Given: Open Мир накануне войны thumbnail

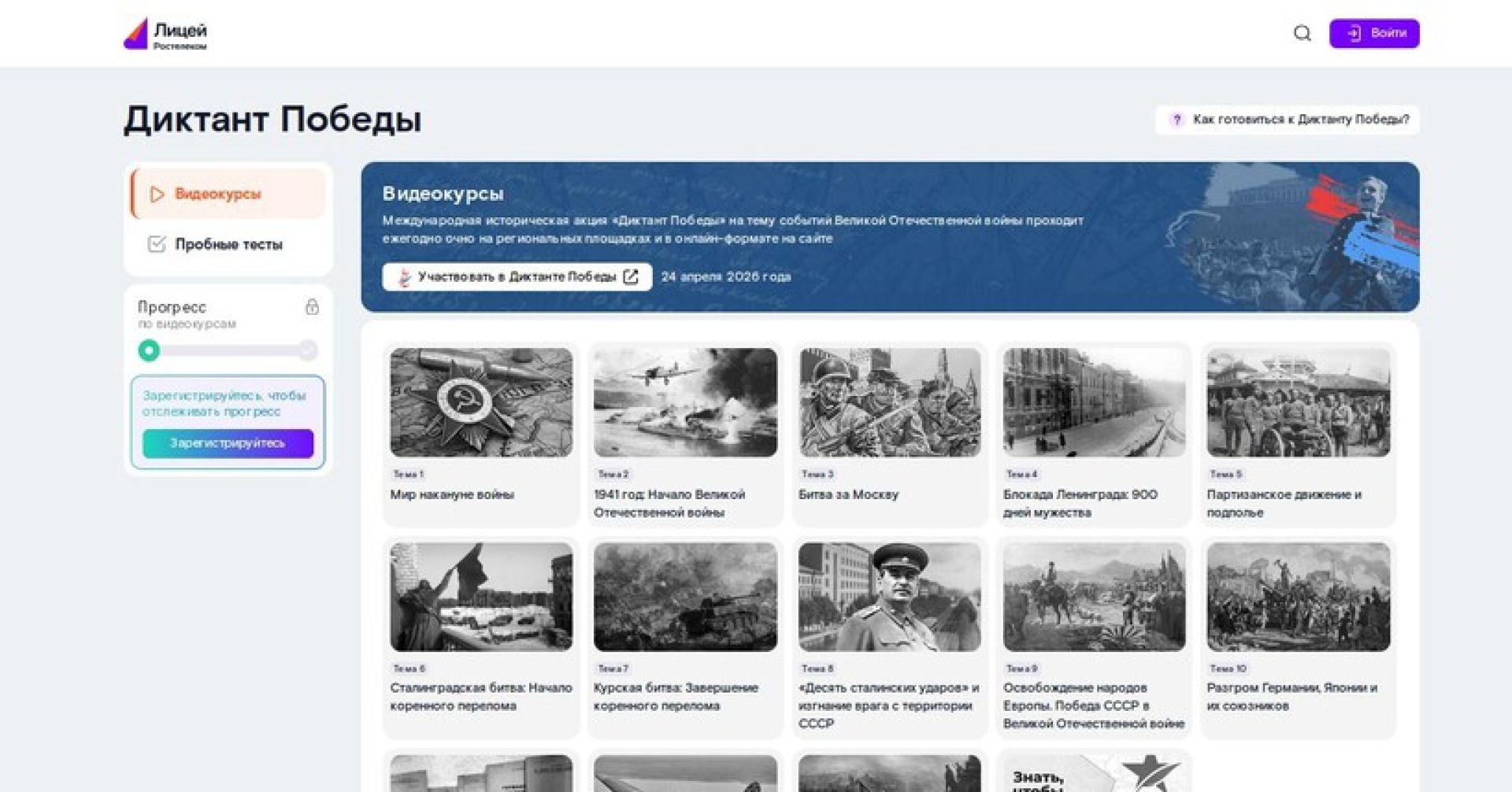Looking at the screenshot, I should click(x=481, y=402).
